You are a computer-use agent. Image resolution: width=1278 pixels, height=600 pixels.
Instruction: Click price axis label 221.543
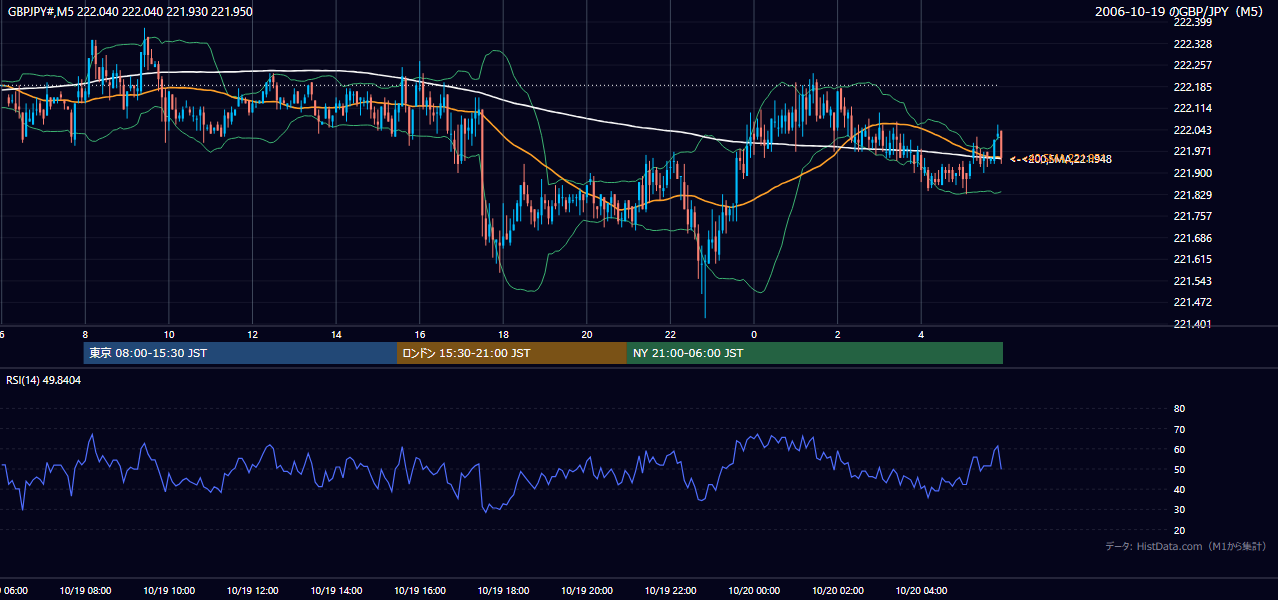1192,281
